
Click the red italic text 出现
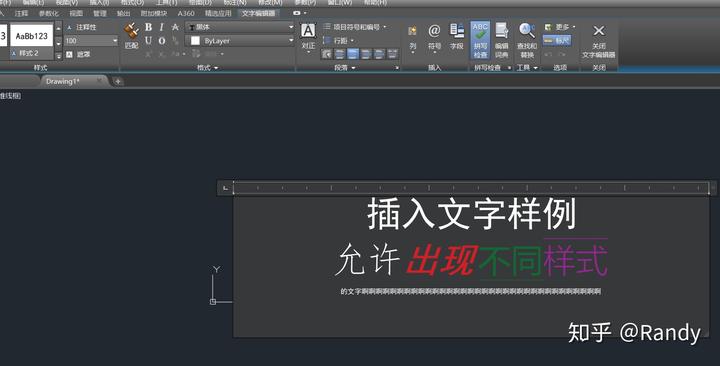pyautogui.click(x=442, y=260)
